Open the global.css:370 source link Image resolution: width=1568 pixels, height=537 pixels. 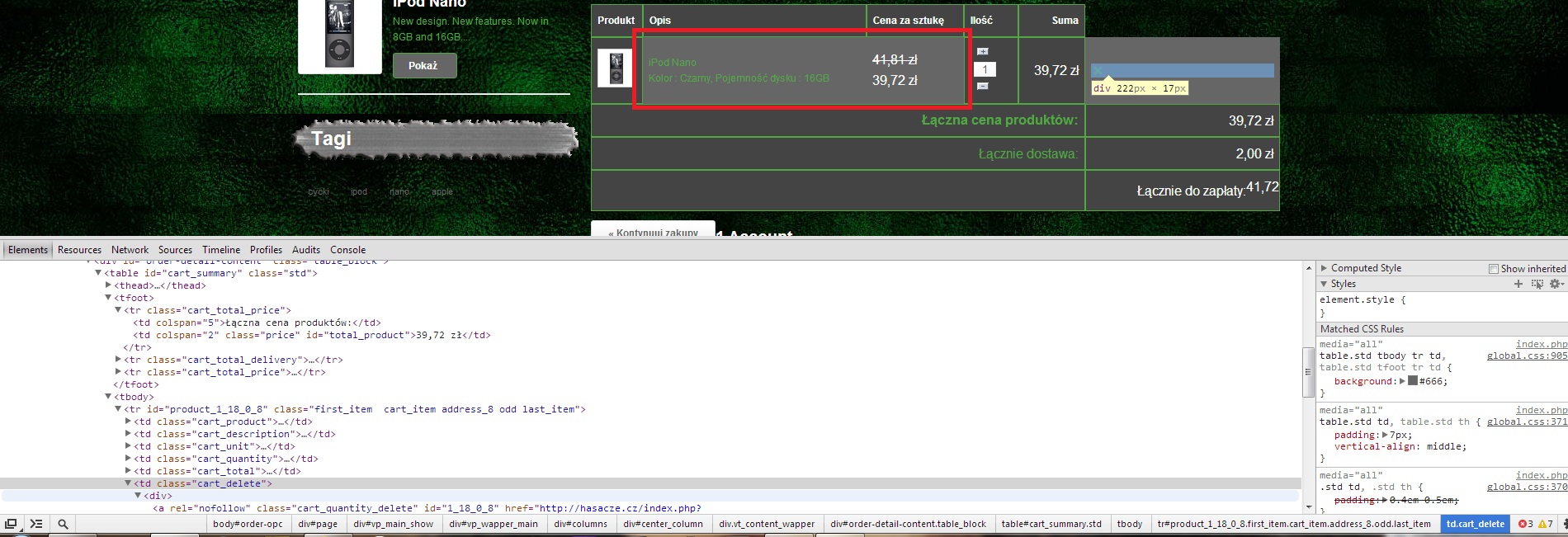pos(1527,487)
